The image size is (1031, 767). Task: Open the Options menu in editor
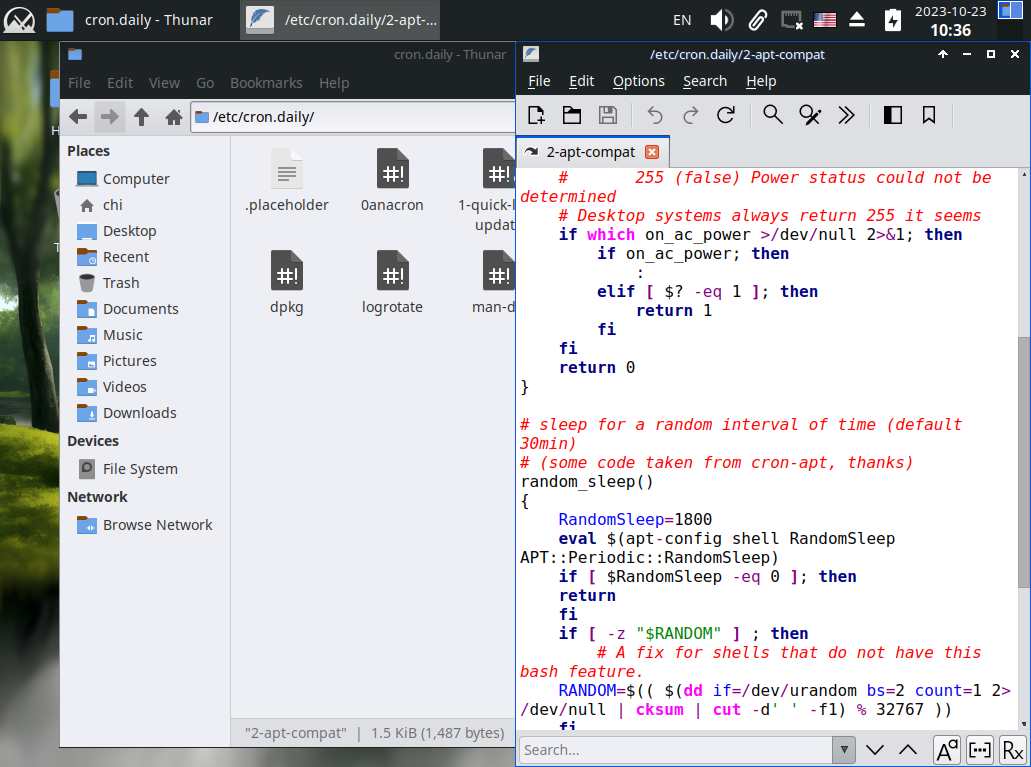click(638, 81)
